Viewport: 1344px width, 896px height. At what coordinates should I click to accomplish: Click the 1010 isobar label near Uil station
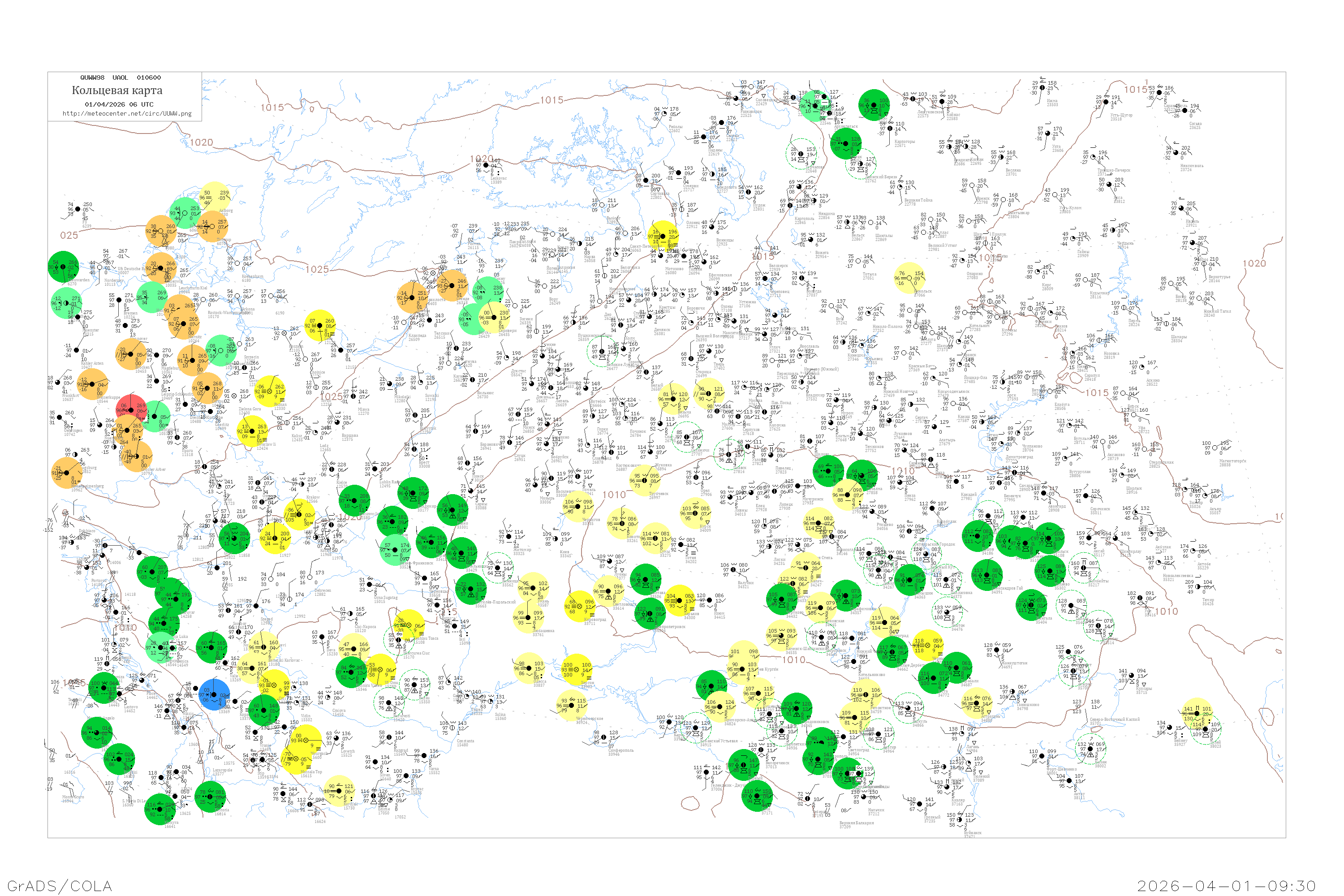1166,612
